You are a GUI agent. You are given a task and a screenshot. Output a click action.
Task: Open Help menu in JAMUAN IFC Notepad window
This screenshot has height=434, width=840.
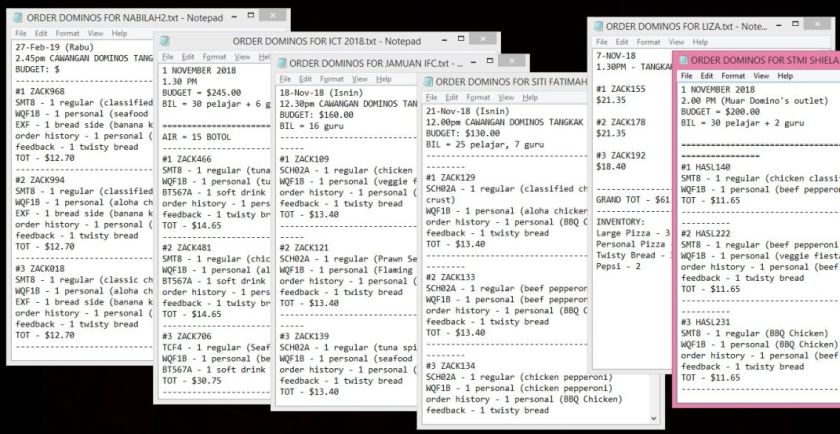[x=384, y=79]
